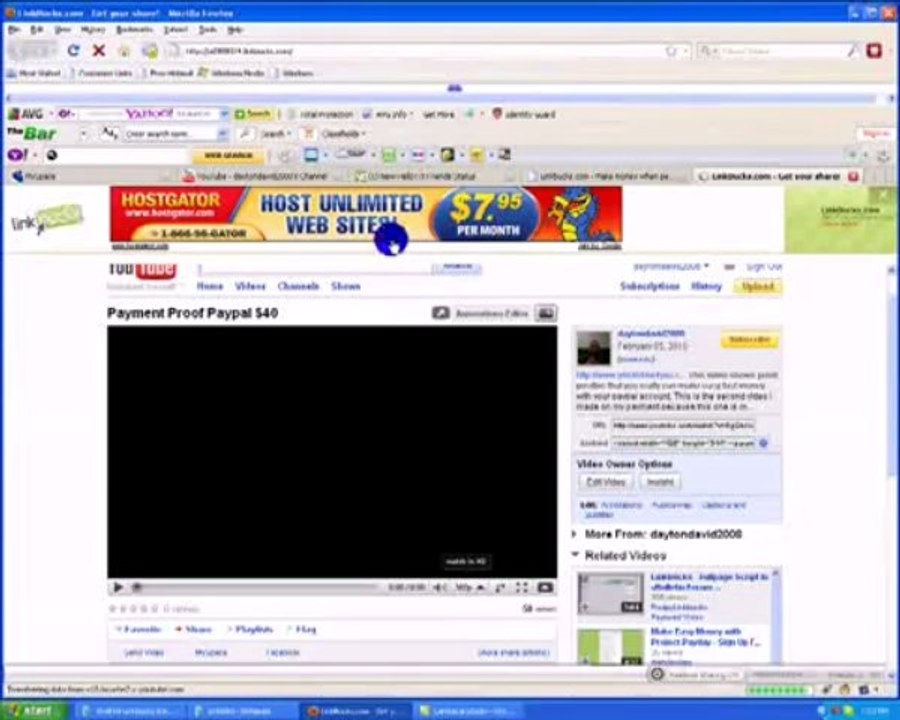Stop loading with the red X icon
The width and height of the screenshot is (900, 720).
point(99,51)
